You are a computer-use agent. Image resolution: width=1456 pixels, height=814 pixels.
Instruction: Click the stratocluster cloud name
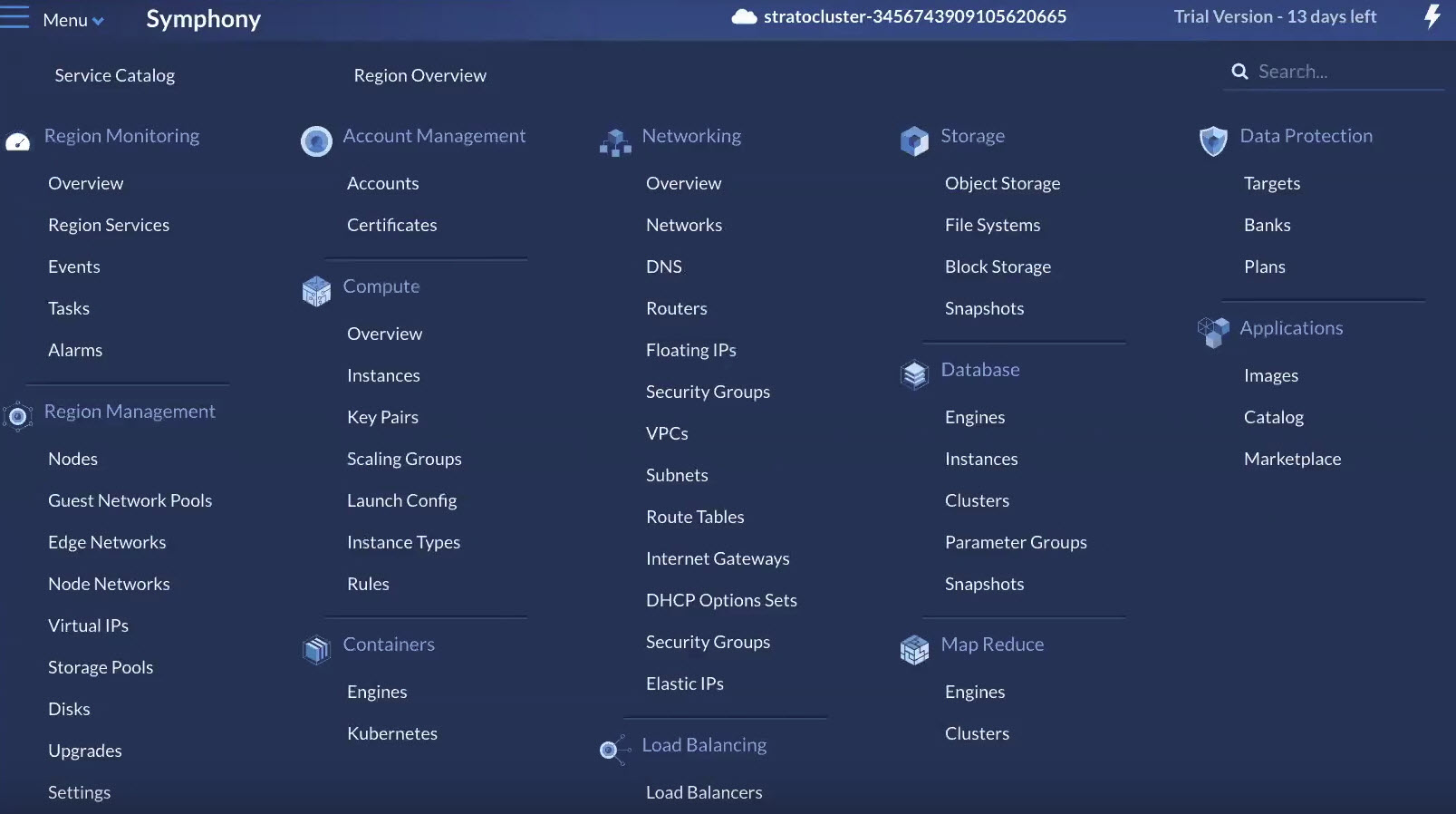(x=913, y=16)
